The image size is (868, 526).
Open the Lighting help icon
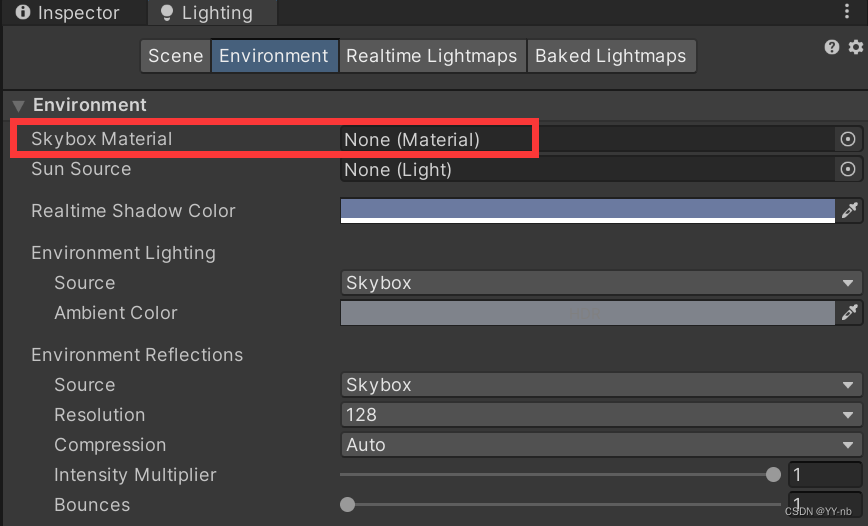pos(831,47)
